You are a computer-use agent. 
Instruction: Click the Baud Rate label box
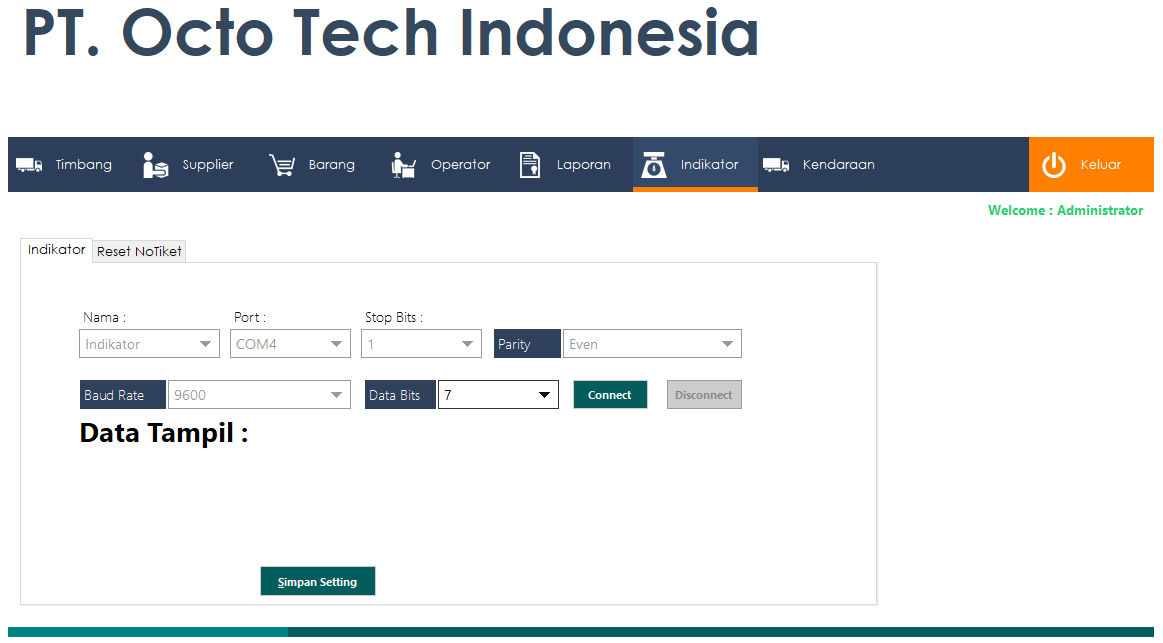[122, 395]
